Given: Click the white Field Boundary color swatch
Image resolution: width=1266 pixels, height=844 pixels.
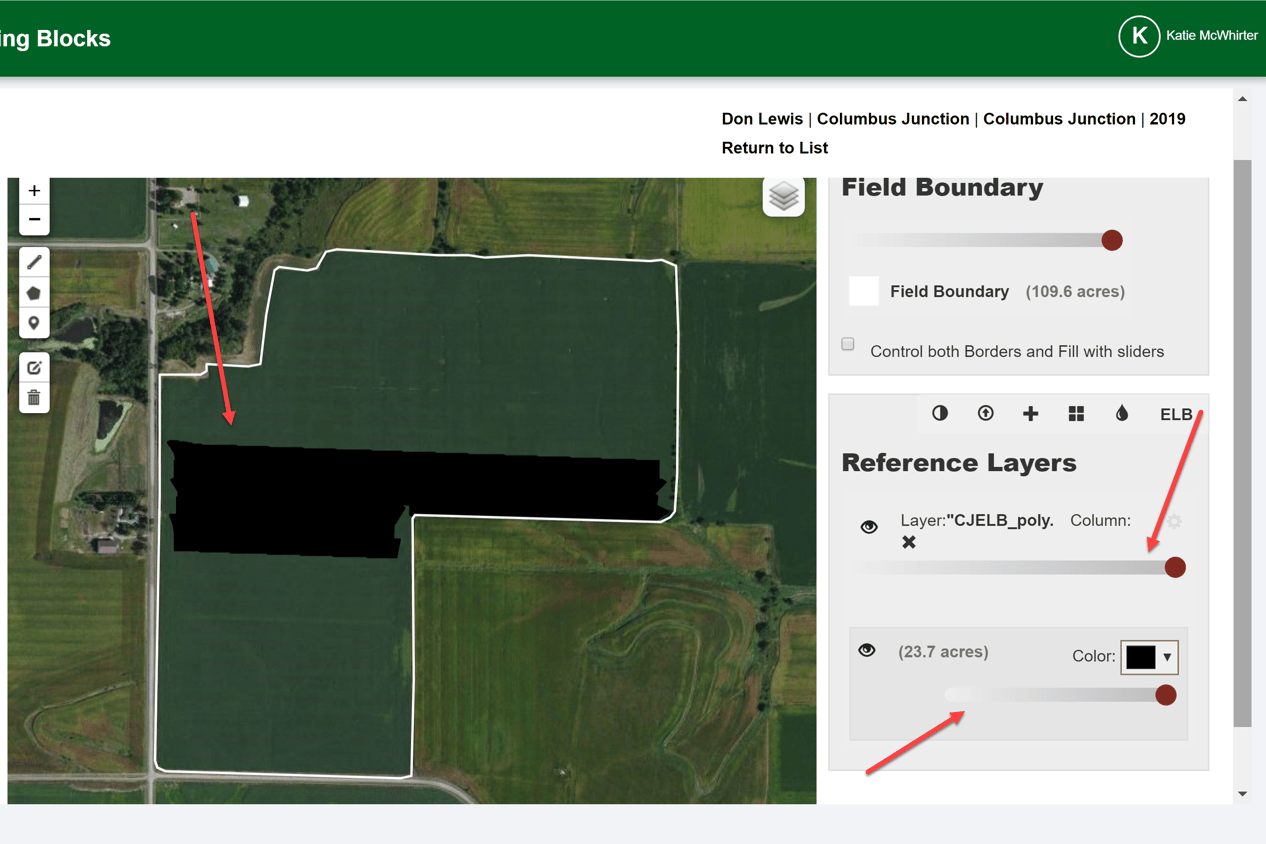Looking at the screenshot, I should point(864,291).
